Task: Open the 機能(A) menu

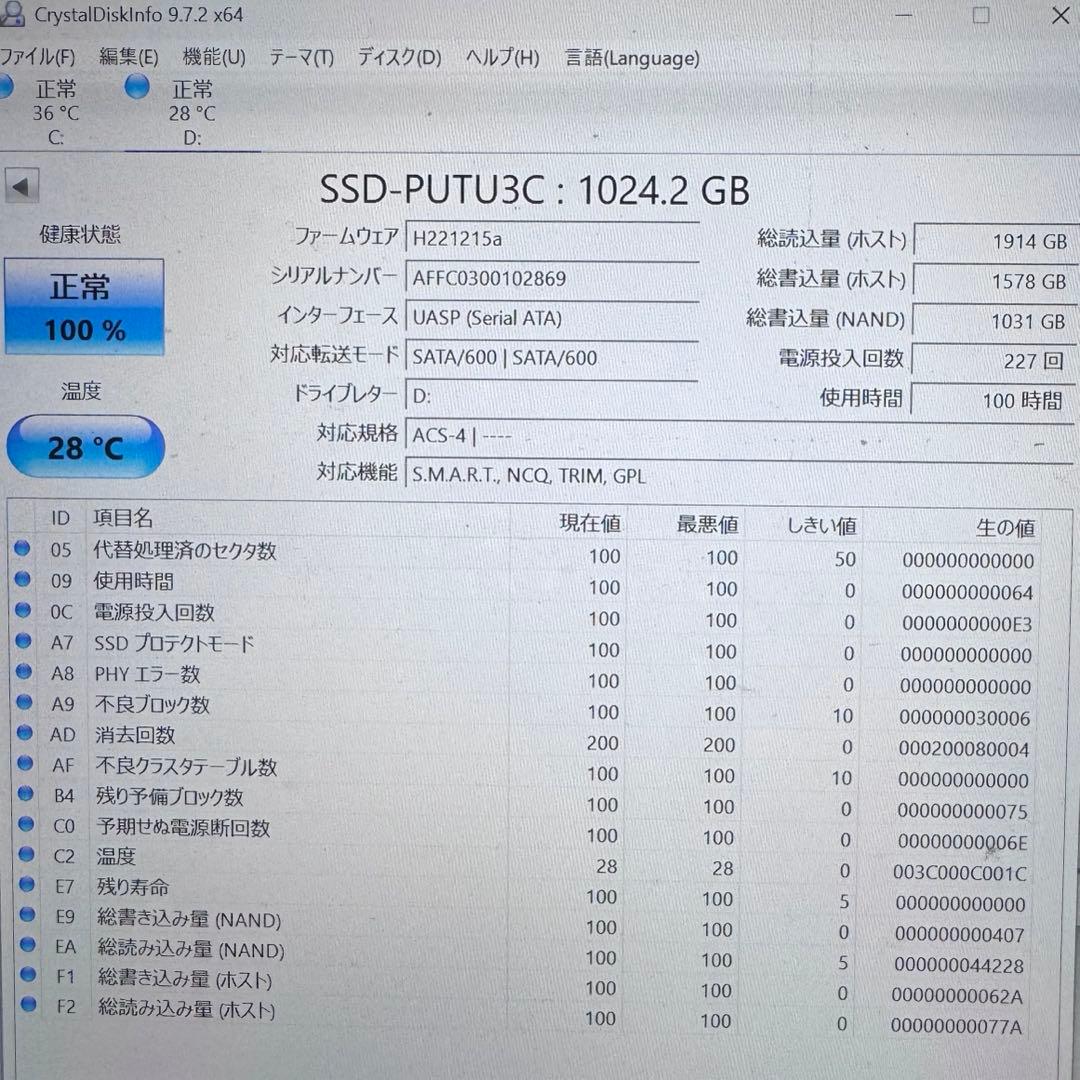Action: click(213, 58)
